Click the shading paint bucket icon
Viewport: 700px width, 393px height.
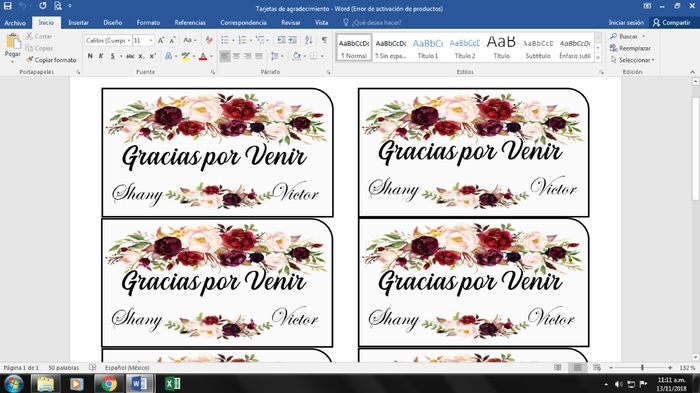click(296, 56)
